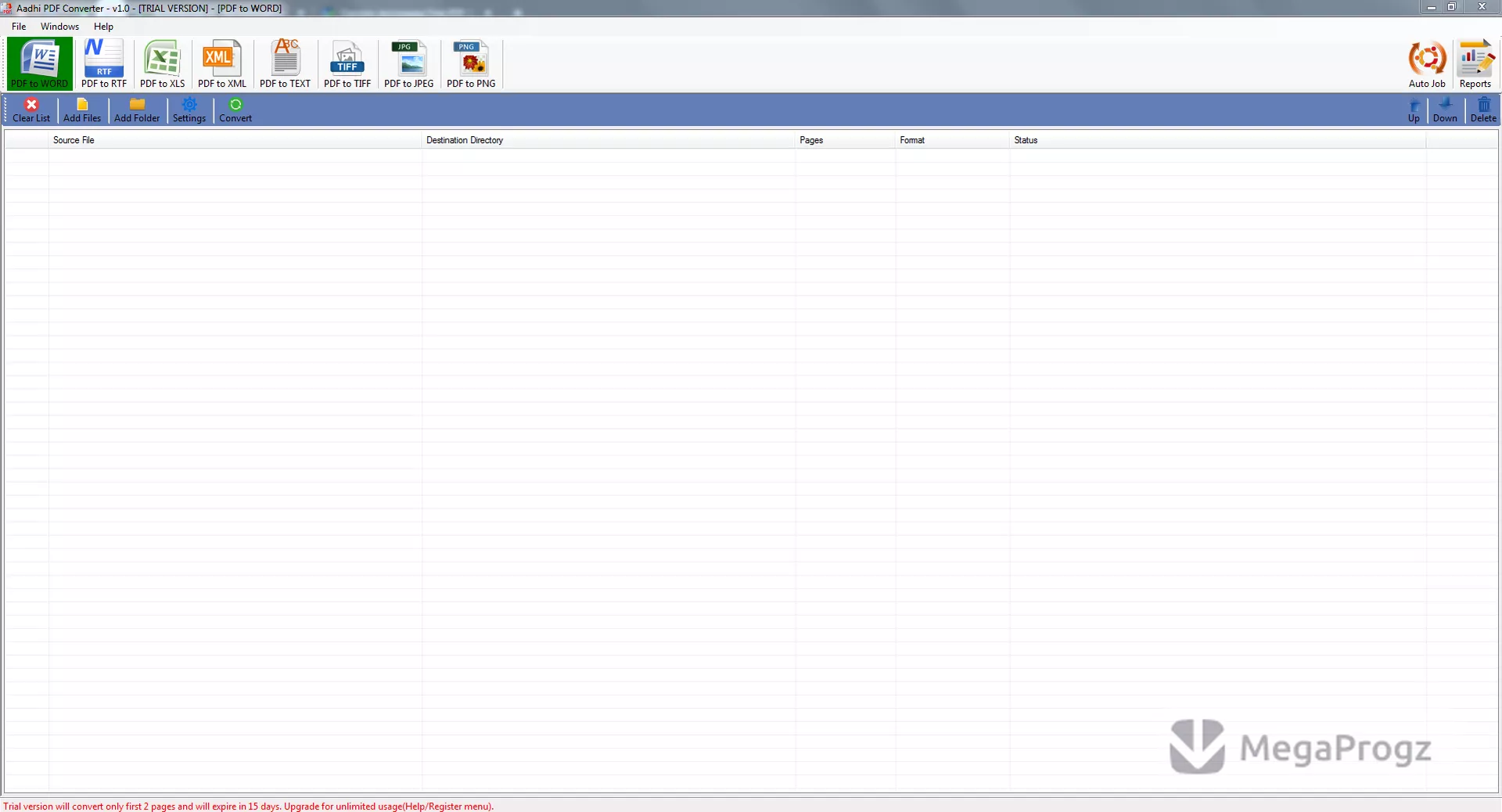Image resolution: width=1502 pixels, height=812 pixels.
Task: Start conversion with Convert button
Action: pyautogui.click(x=235, y=110)
